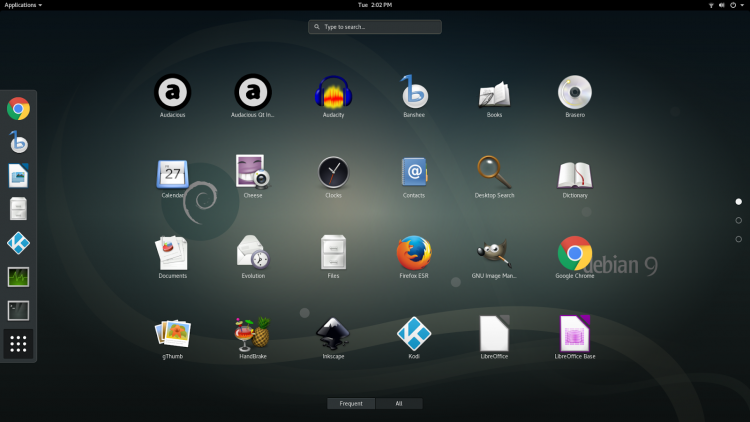Launch Desktop Search
The width and height of the screenshot is (750, 422).
(494, 177)
